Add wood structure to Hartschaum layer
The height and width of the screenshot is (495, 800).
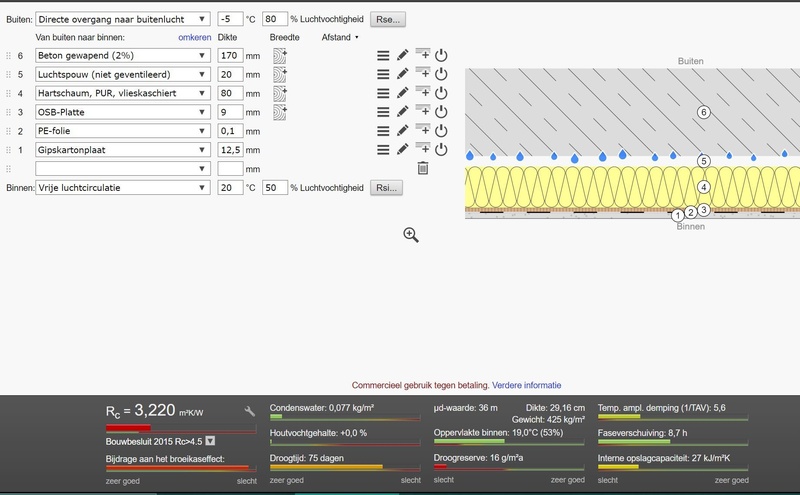tap(280, 93)
